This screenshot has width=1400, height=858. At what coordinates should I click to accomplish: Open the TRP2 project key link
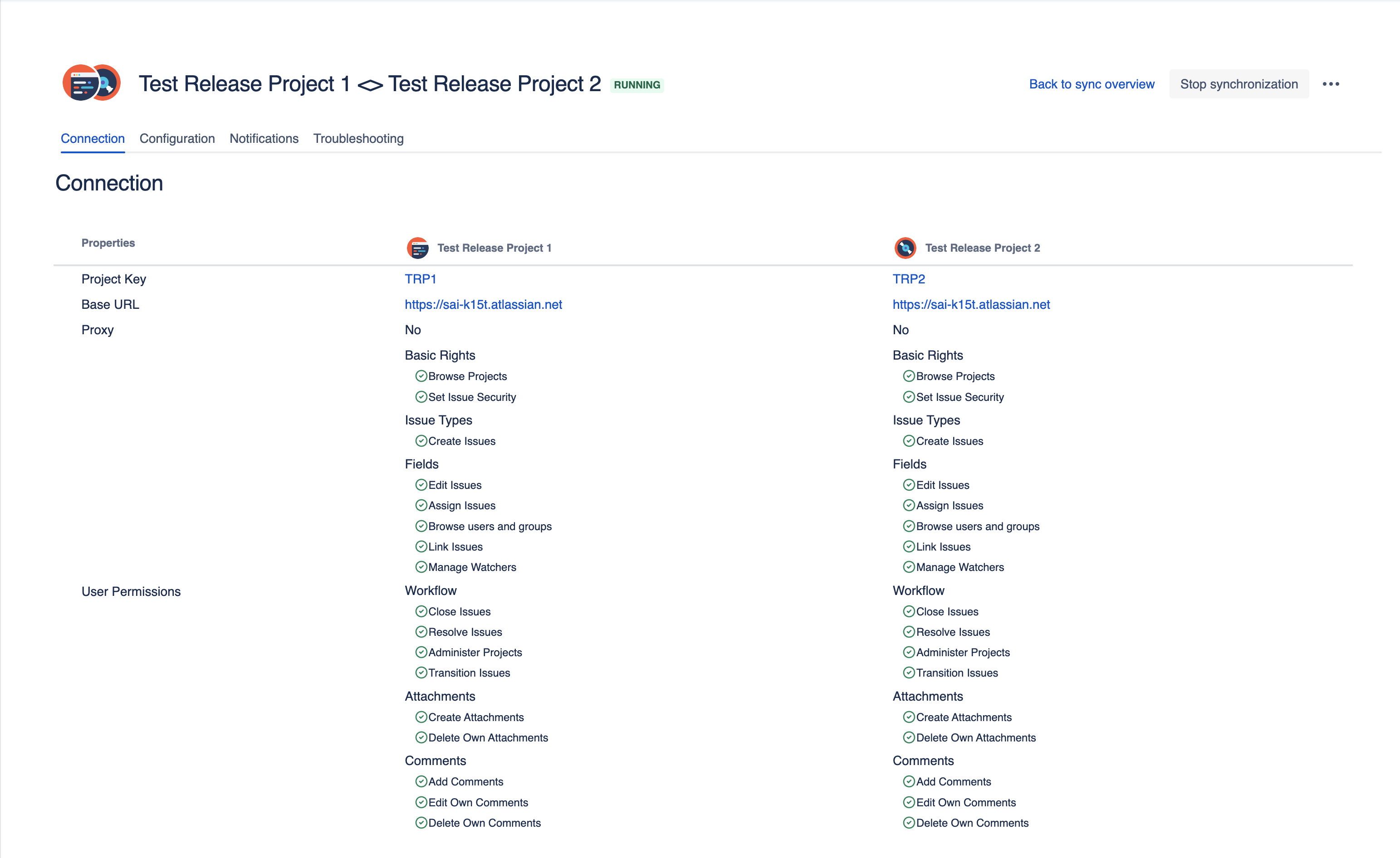(x=908, y=279)
